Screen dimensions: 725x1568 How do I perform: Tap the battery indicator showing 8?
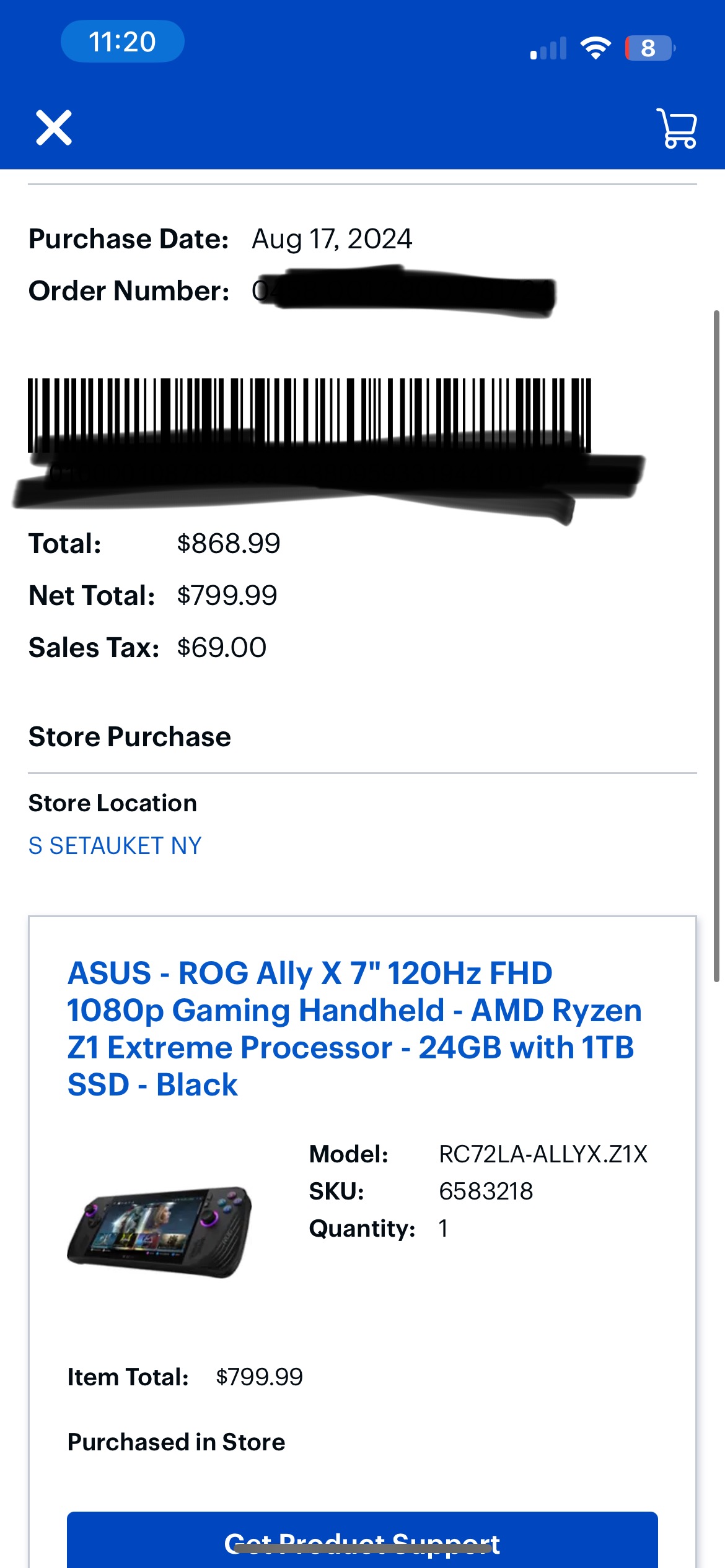tap(649, 48)
